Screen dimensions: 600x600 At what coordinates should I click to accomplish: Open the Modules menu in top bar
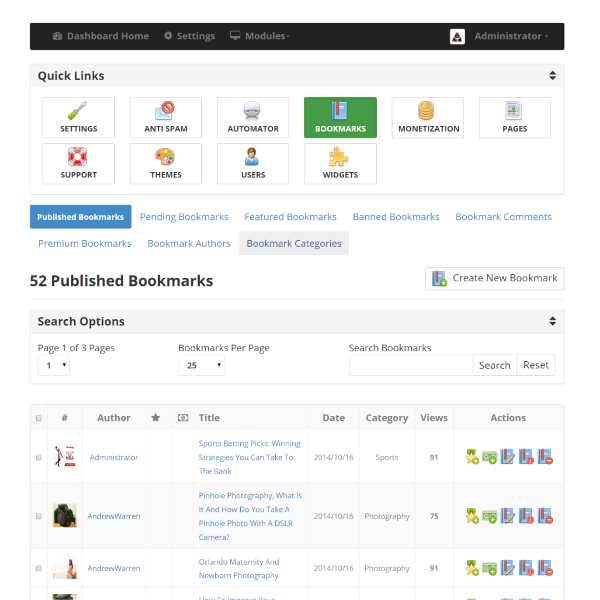(259, 36)
